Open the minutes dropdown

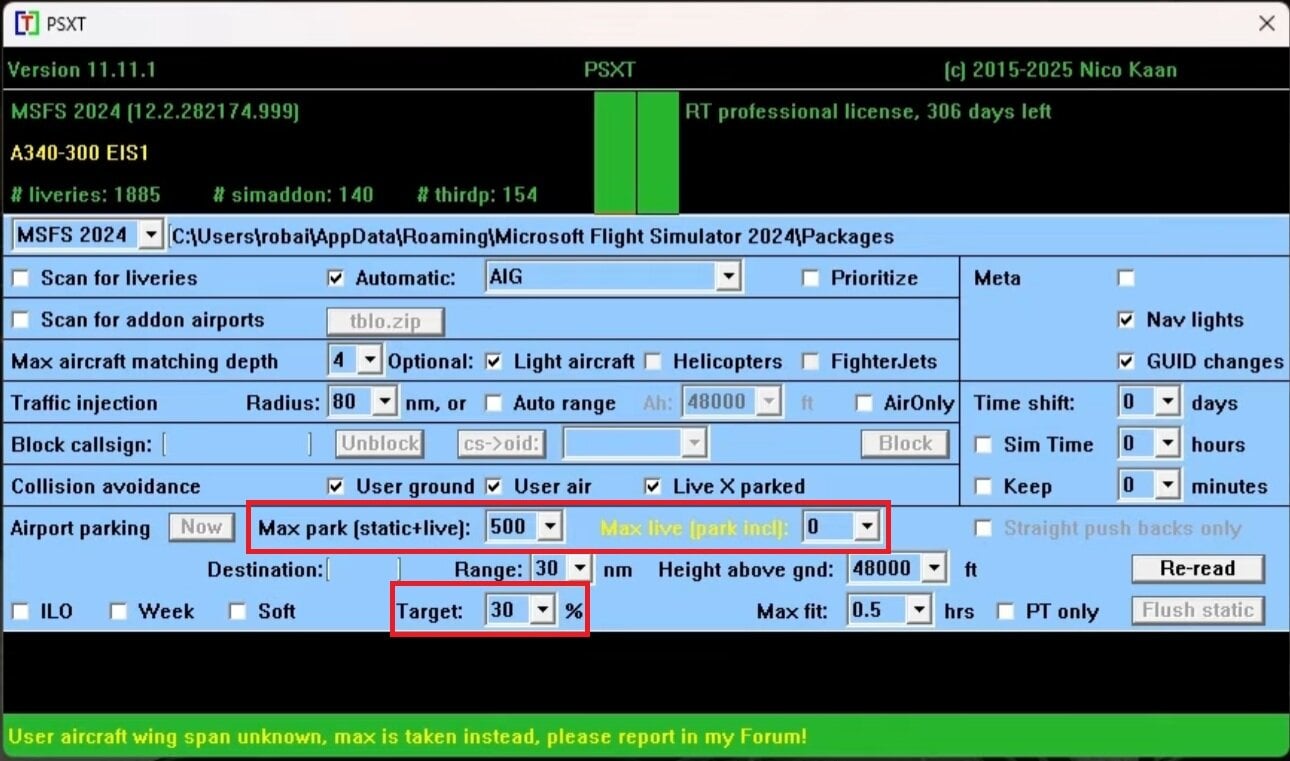[1168, 486]
